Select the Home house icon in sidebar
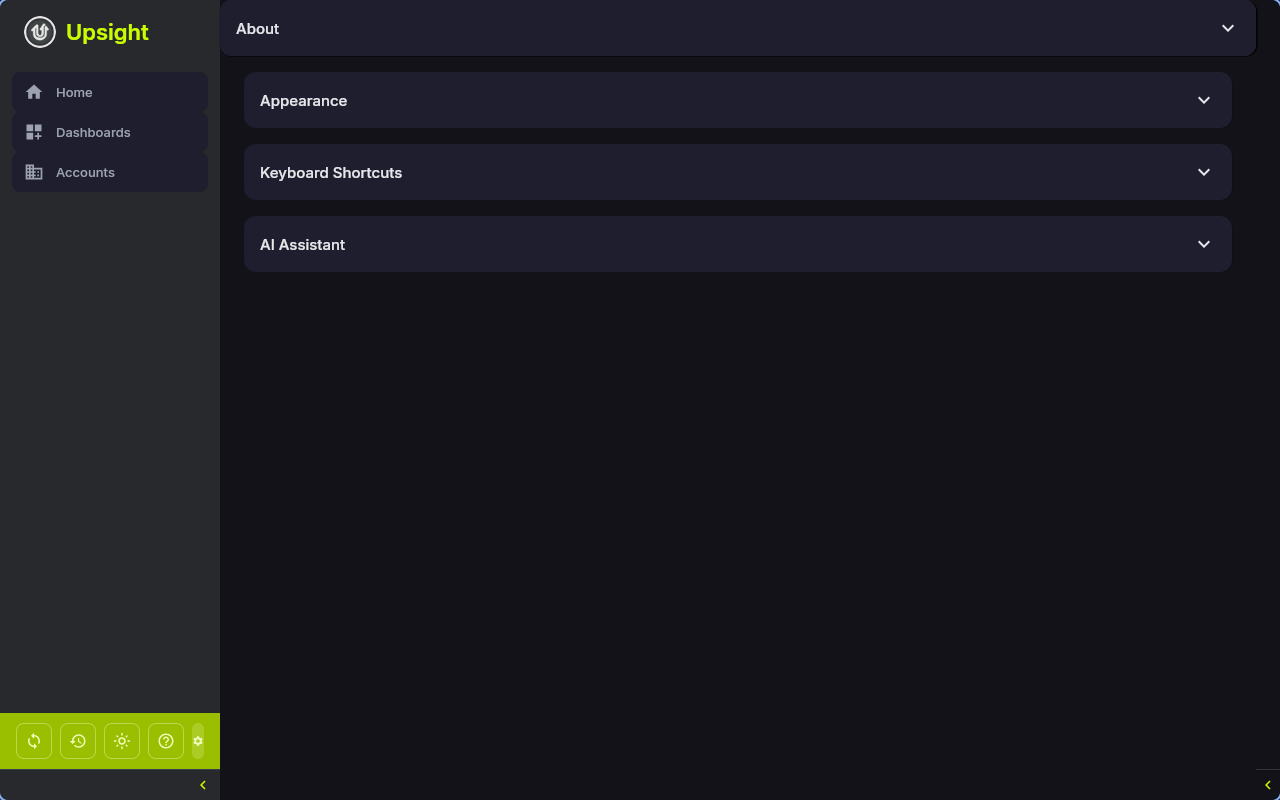 tap(32, 92)
